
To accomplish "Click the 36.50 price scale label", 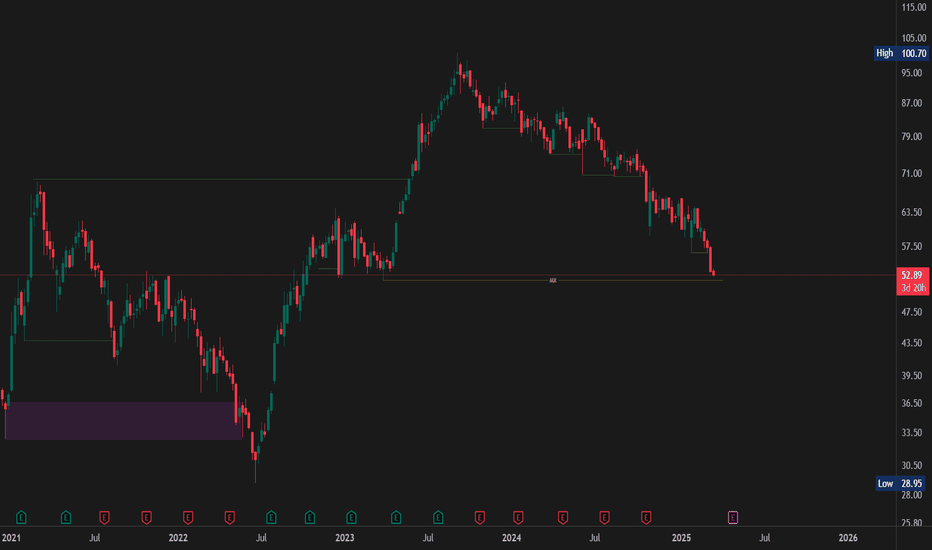I will [912, 403].
